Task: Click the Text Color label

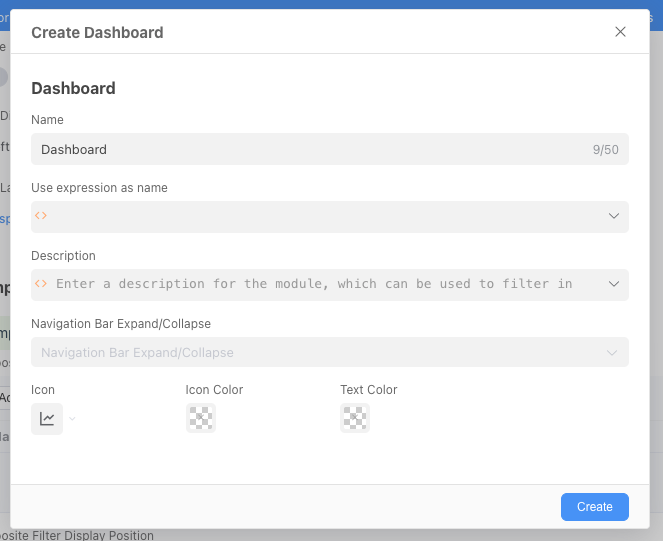Action: 368,390
